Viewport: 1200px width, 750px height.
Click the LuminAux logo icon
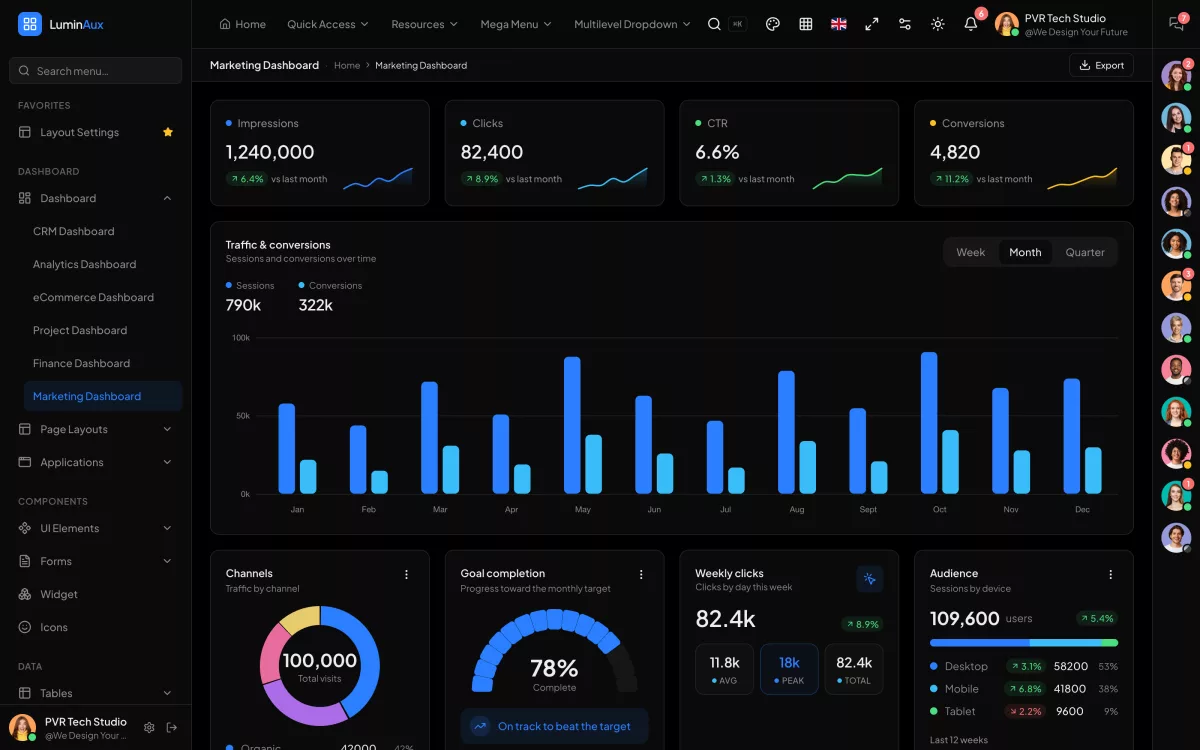pyautogui.click(x=30, y=24)
